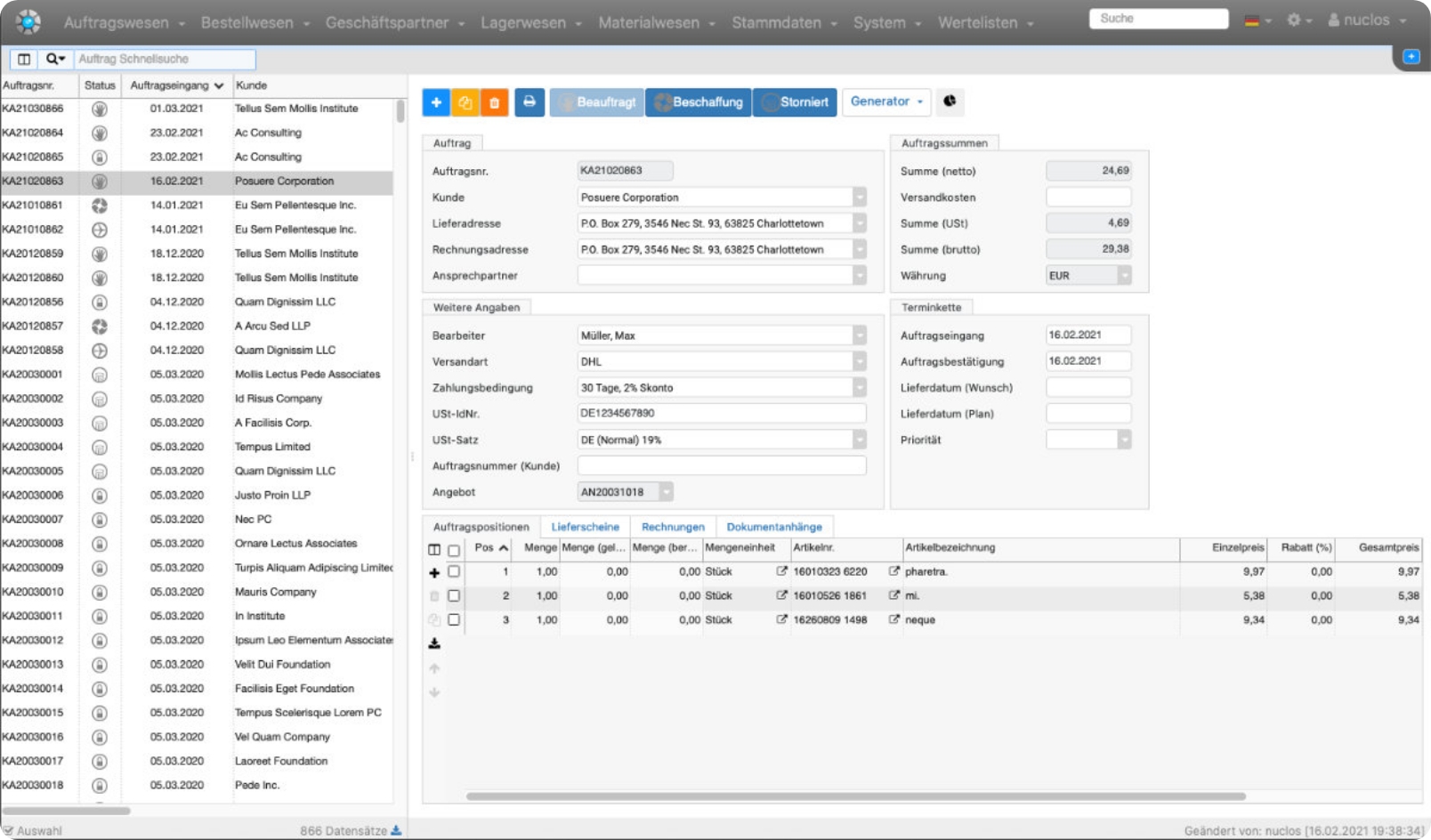Focus the Auftrag Schnellsuche field
Image resolution: width=1431 pixels, height=840 pixels.
click(165, 59)
